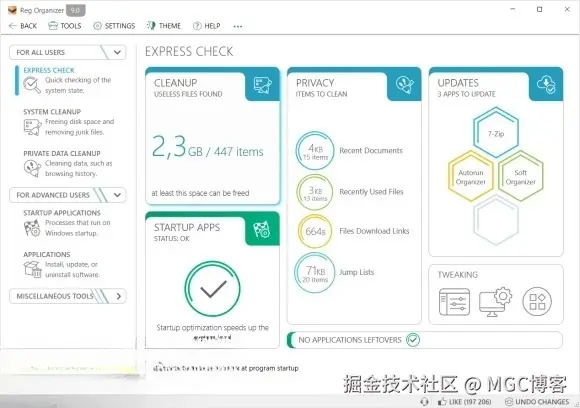Open the HELP menu
Image resolution: width=580 pixels, height=408 pixels.
(x=206, y=26)
